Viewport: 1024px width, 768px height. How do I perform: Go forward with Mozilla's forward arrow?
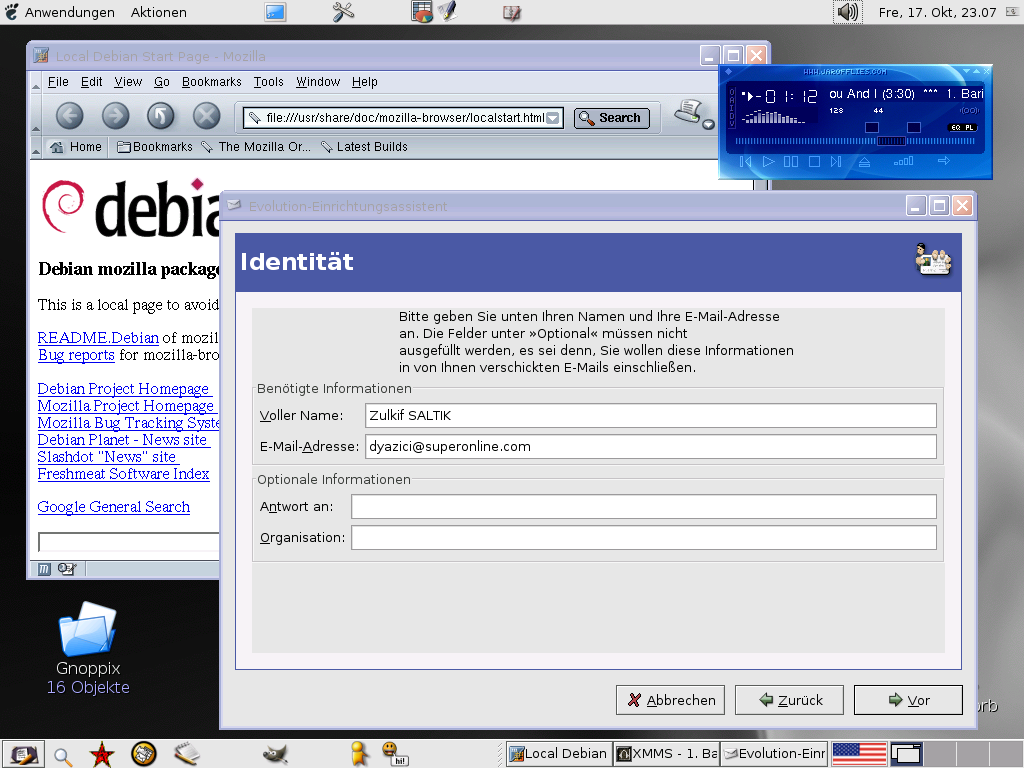pyautogui.click(x=115, y=116)
